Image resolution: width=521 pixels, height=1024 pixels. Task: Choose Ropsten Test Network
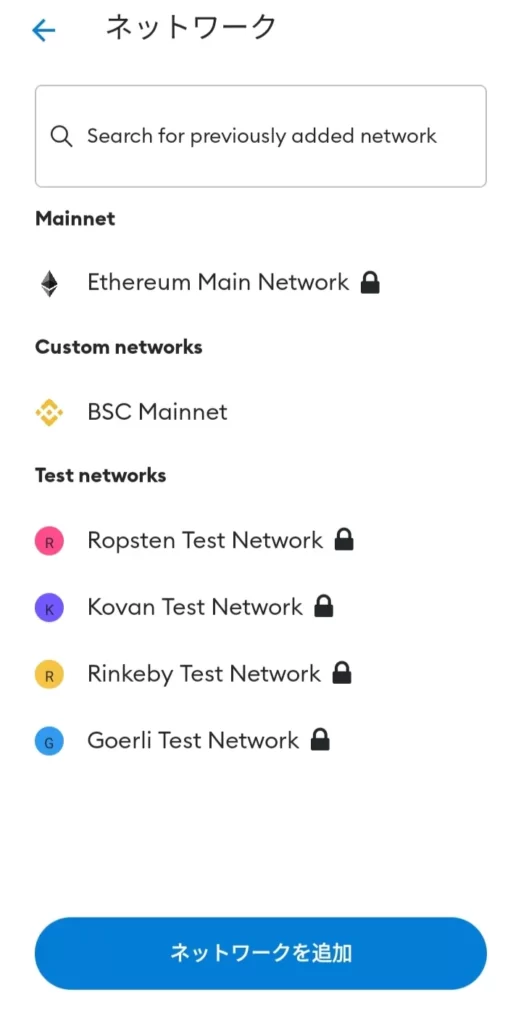coord(205,541)
